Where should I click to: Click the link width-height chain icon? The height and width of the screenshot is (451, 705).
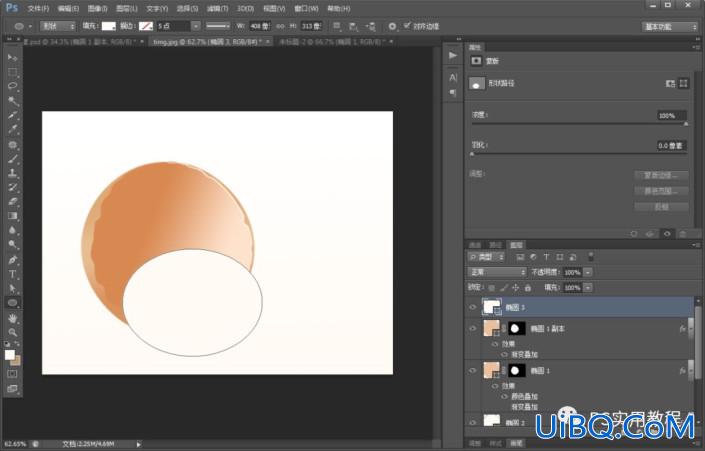(280, 27)
